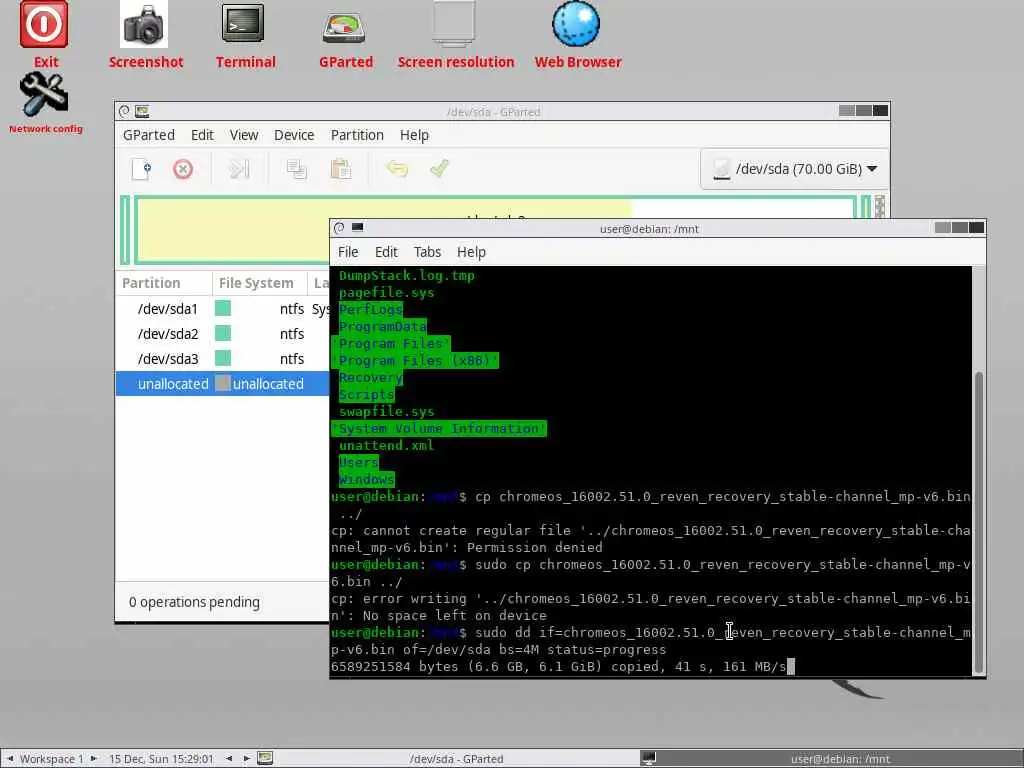This screenshot has width=1024, height=768.
Task: Select the /dev/sda2 partition row
Action: (x=223, y=334)
